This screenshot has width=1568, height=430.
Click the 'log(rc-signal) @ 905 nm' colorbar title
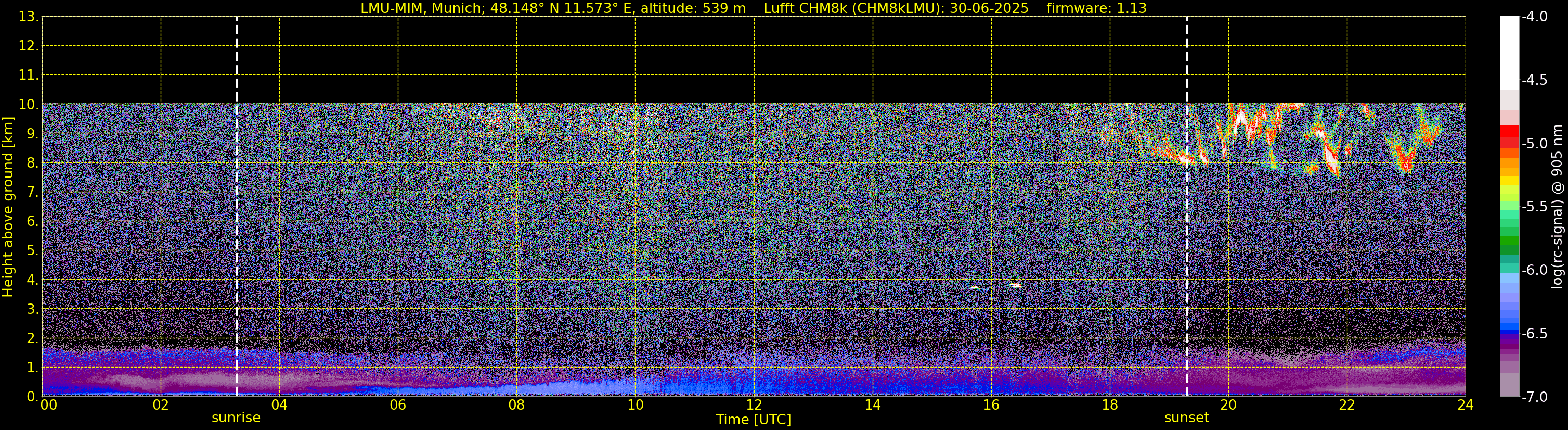click(1558, 207)
